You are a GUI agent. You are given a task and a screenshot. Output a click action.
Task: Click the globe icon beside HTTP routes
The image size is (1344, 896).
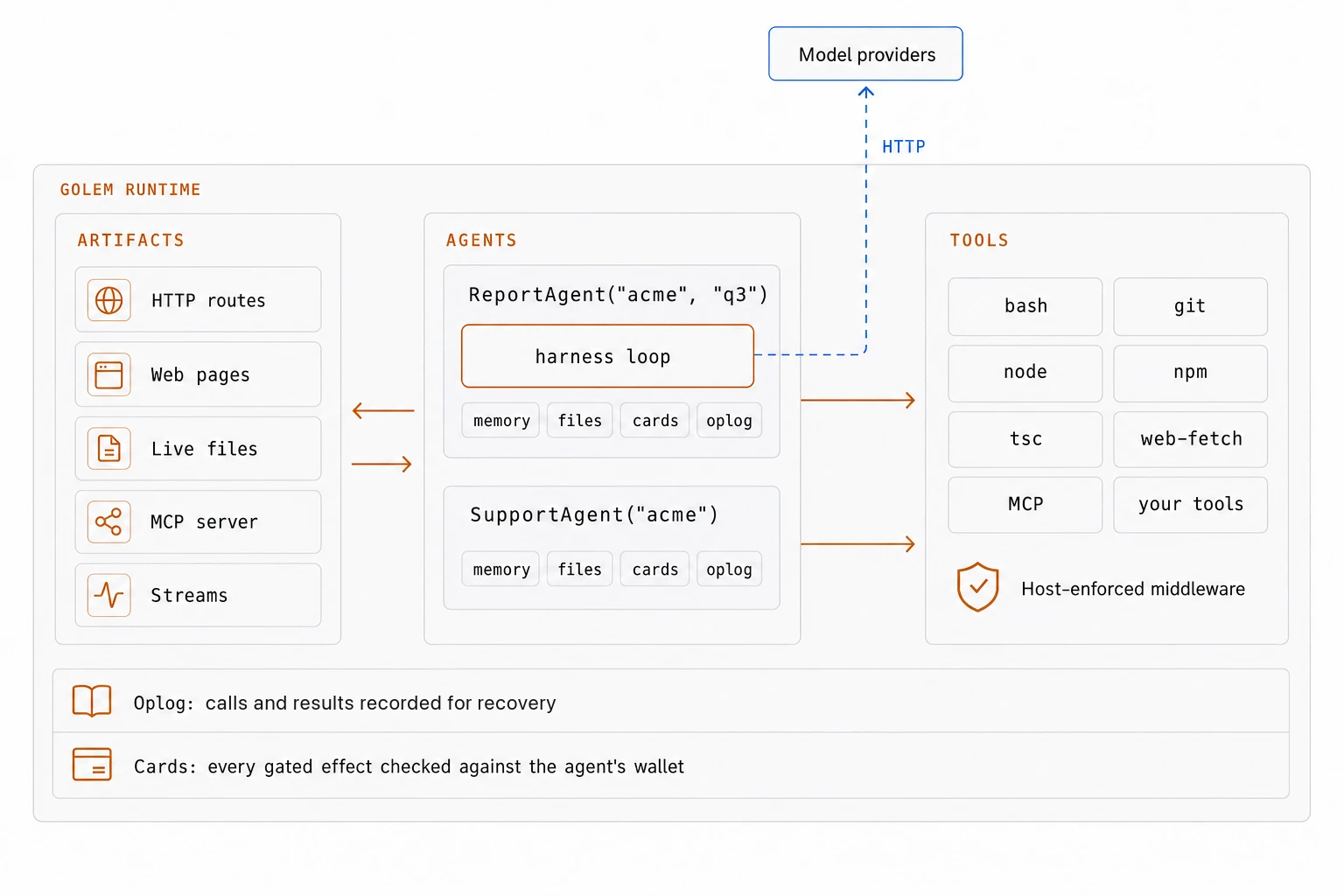(x=109, y=300)
